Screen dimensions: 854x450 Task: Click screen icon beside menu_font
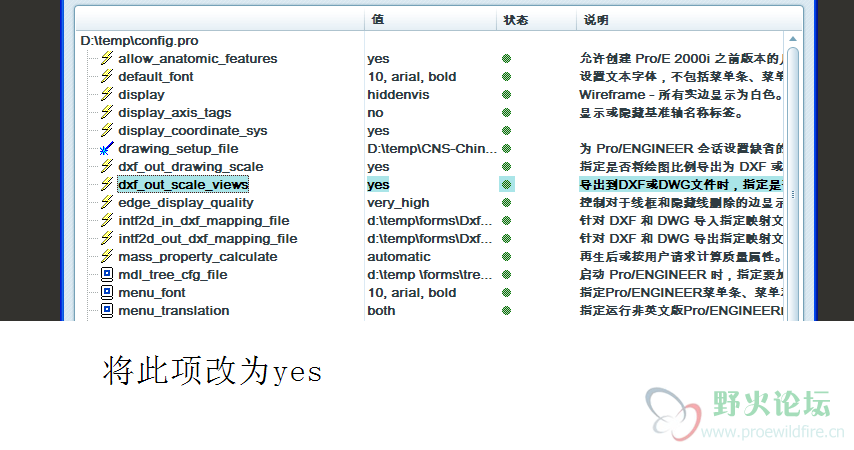107,292
